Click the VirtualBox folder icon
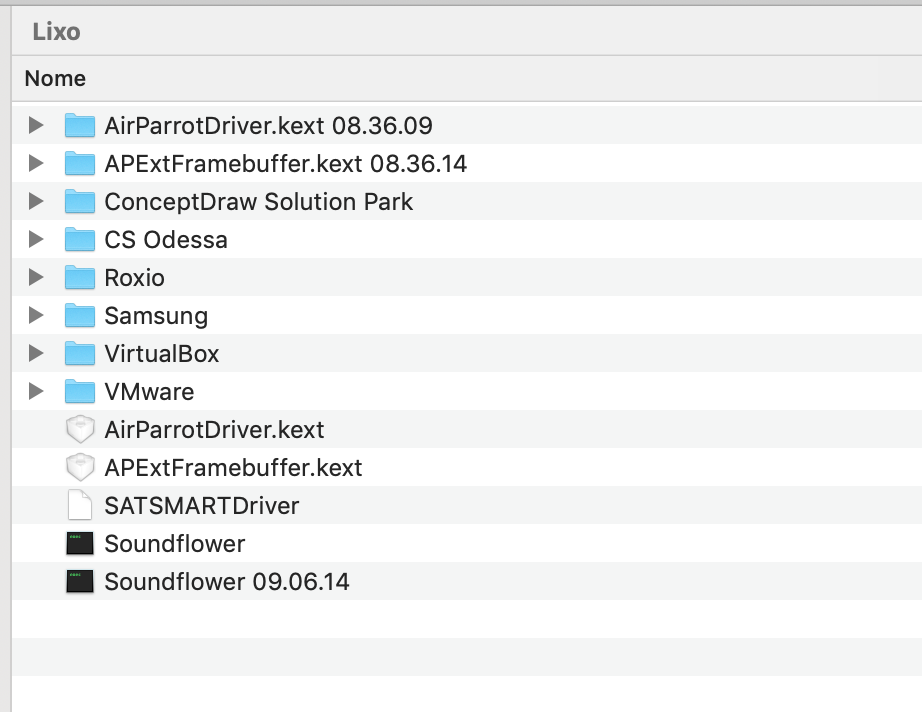 (80, 353)
